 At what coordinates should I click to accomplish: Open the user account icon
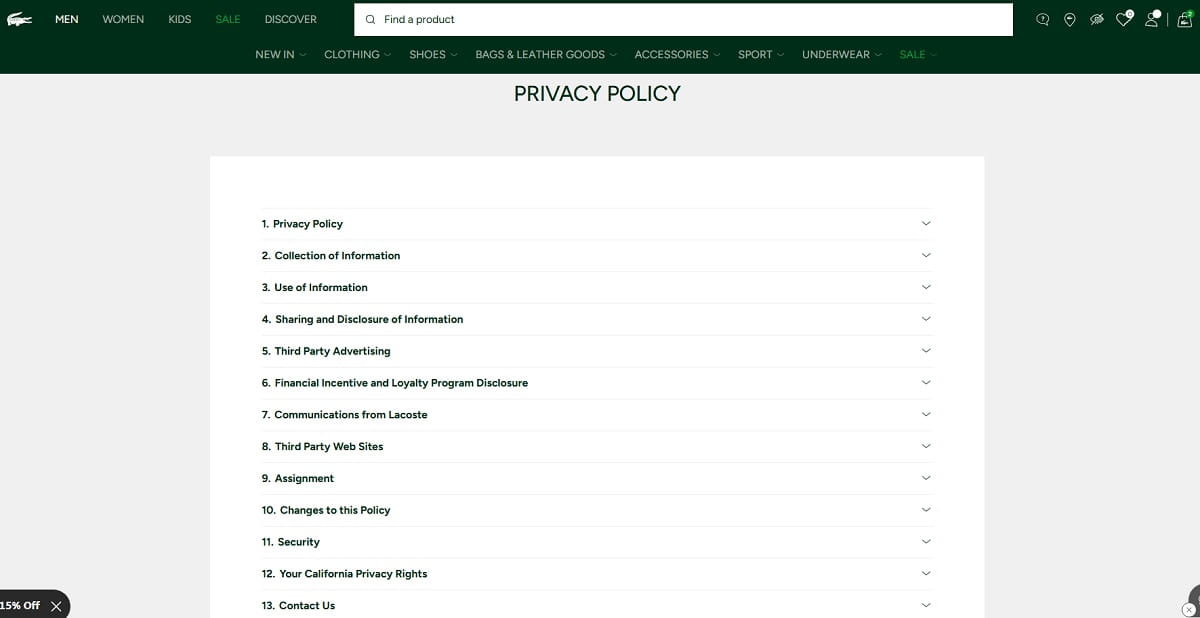1152,19
